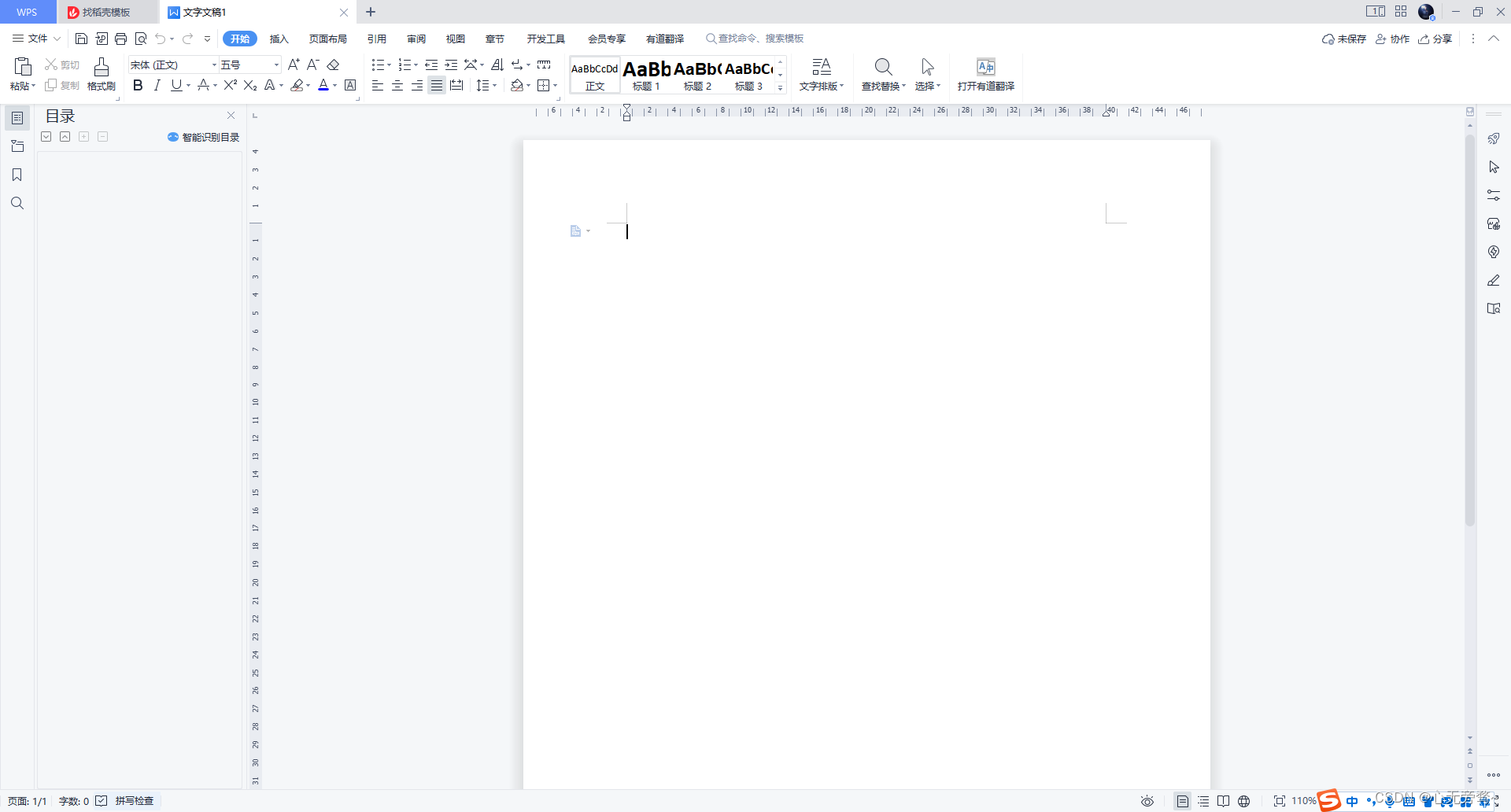Toggle Bold formatting

click(x=138, y=85)
